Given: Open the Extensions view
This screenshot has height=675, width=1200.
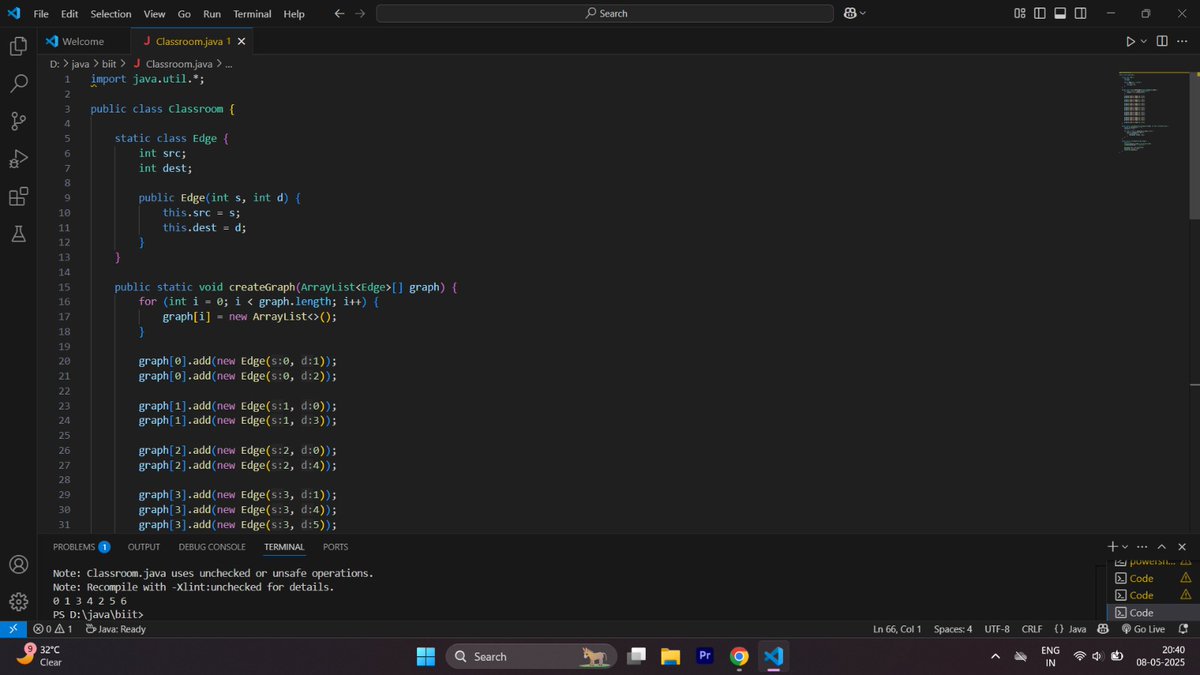Looking at the screenshot, I should [18, 197].
